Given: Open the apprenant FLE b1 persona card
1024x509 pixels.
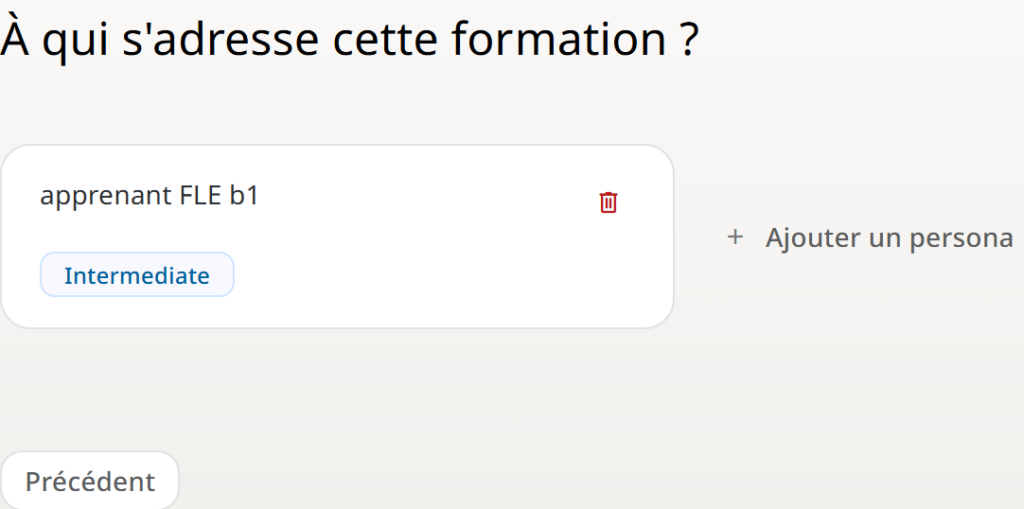Looking at the screenshot, I should [400, 240].
